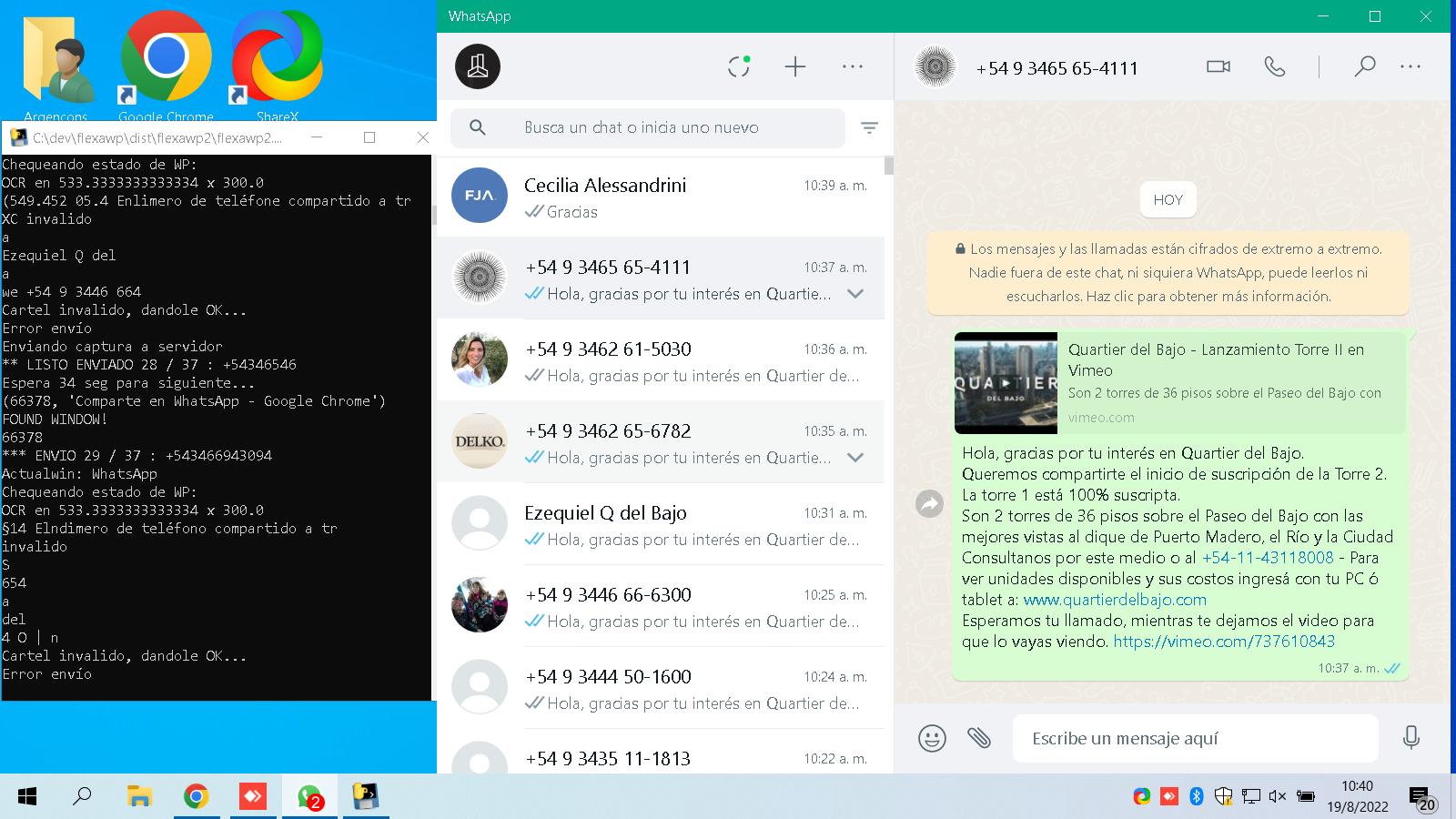Search within the open conversation
Viewport: 1456px width, 819px height.
tap(1364, 66)
